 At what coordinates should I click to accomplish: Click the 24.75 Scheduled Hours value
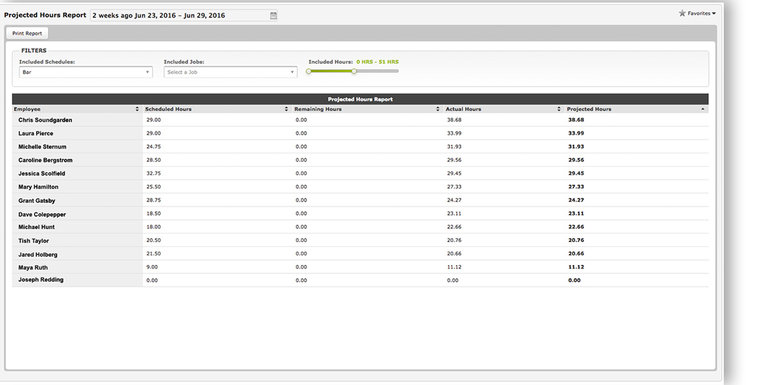pos(154,147)
